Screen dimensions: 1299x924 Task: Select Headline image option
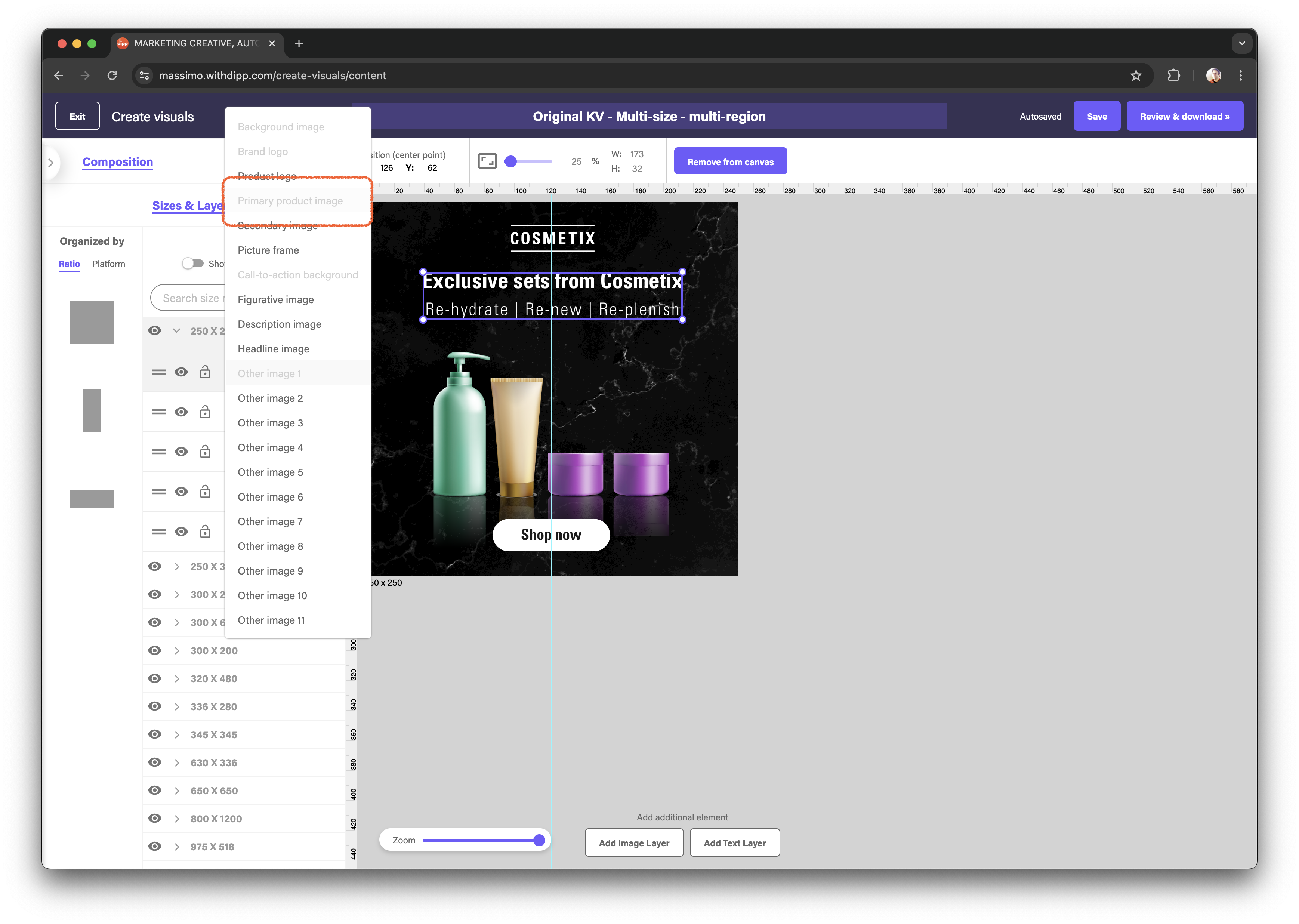tap(298, 349)
